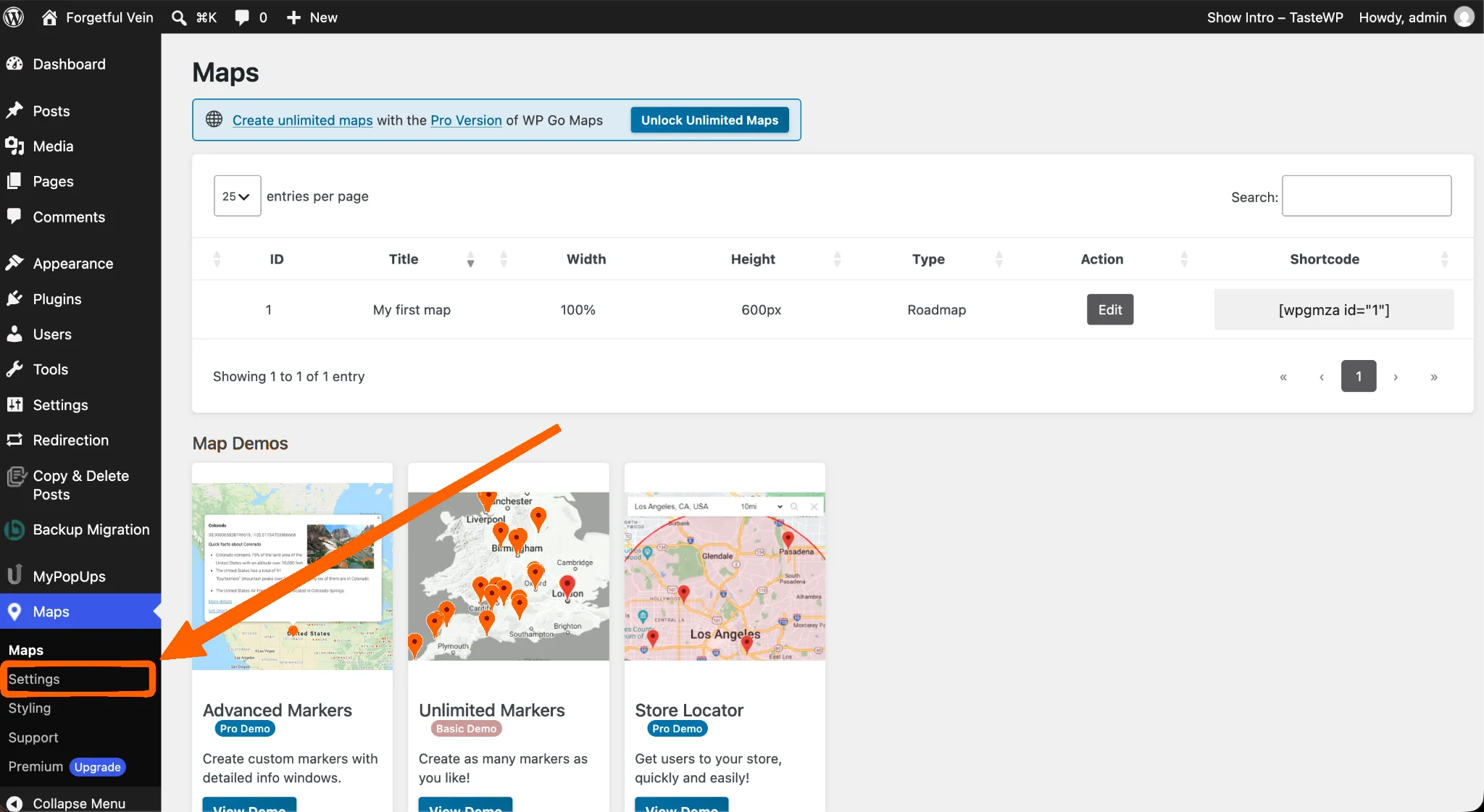Click the Showing 1 to 1 of 1 entry text

(288, 376)
